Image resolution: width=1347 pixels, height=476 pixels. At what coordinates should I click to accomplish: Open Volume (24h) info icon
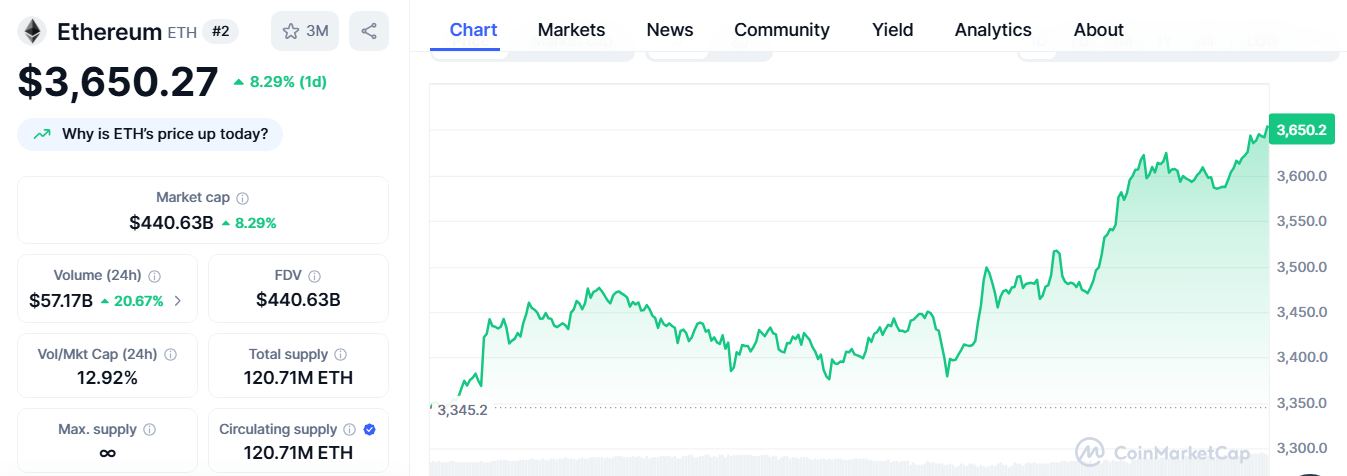click(155, 276)
